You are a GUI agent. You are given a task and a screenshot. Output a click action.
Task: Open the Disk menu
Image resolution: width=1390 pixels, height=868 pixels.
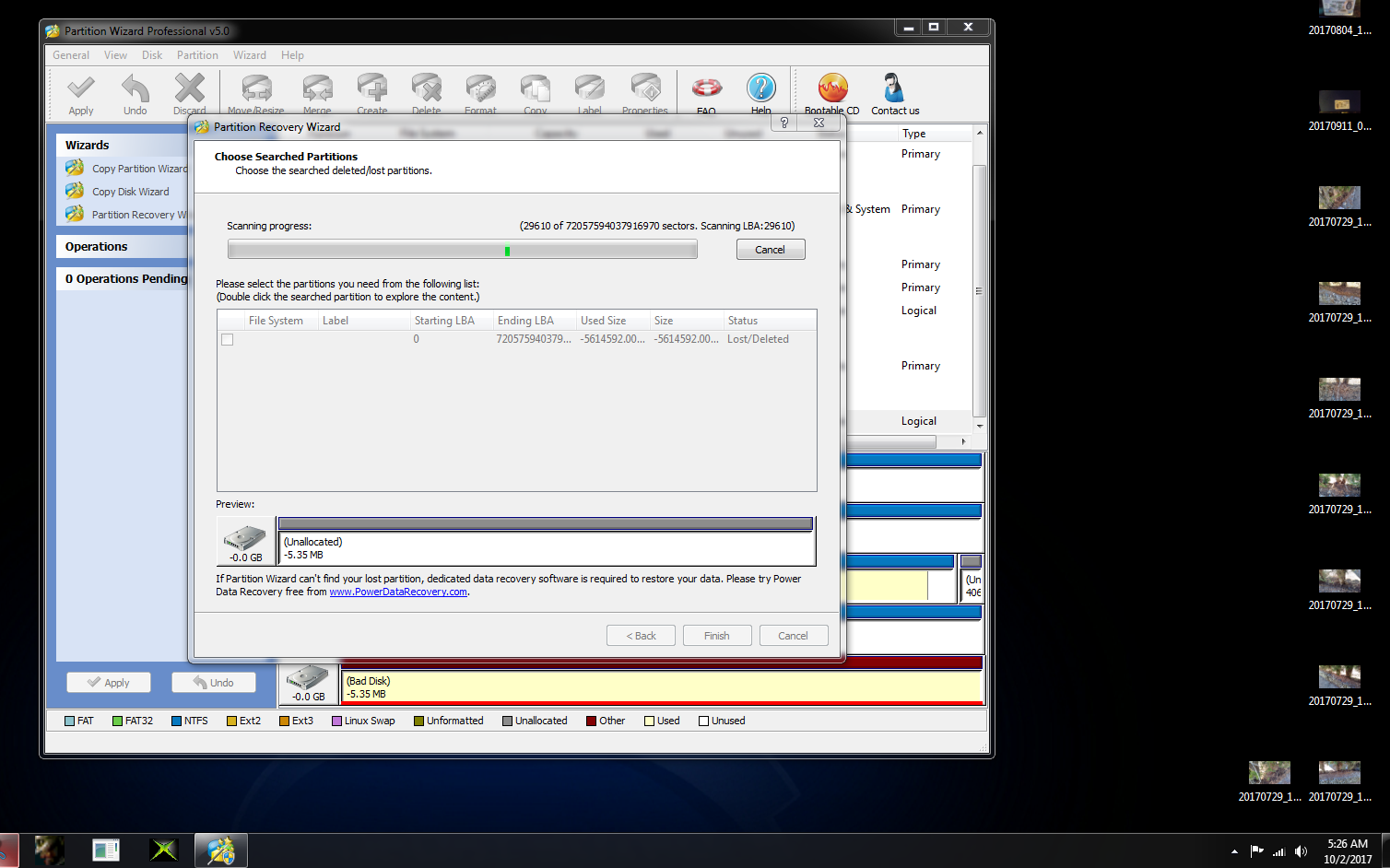pos(152,55)
